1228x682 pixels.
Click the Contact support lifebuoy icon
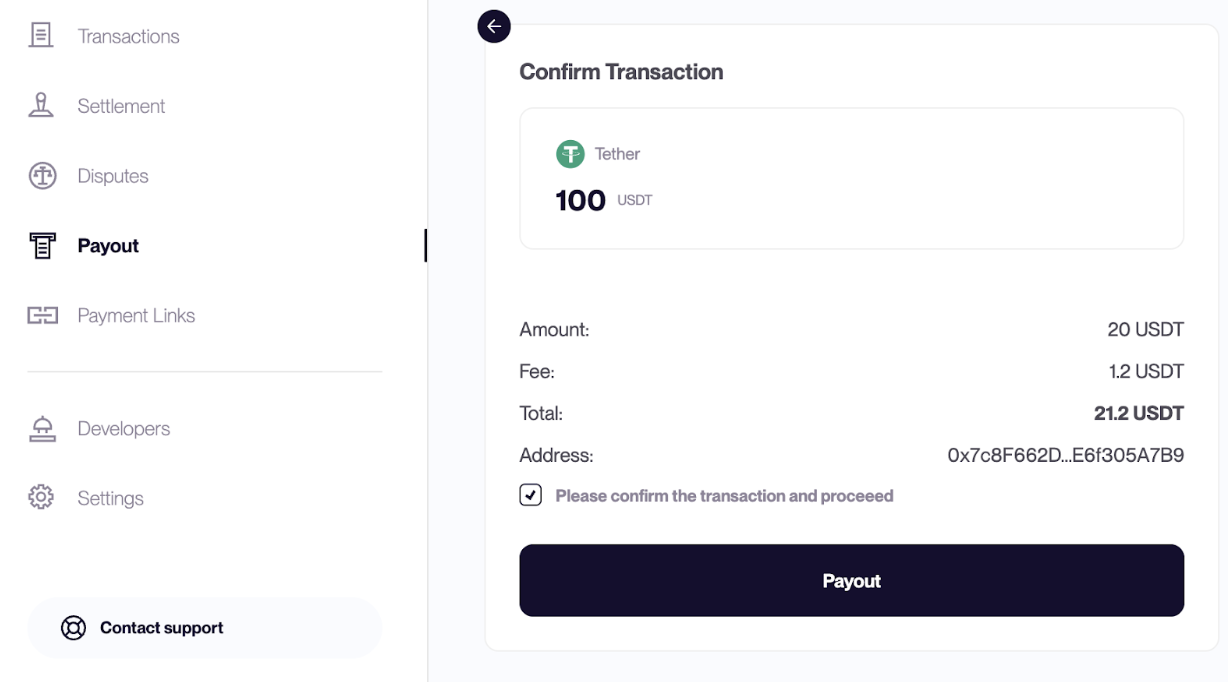(x=73, y=628)
